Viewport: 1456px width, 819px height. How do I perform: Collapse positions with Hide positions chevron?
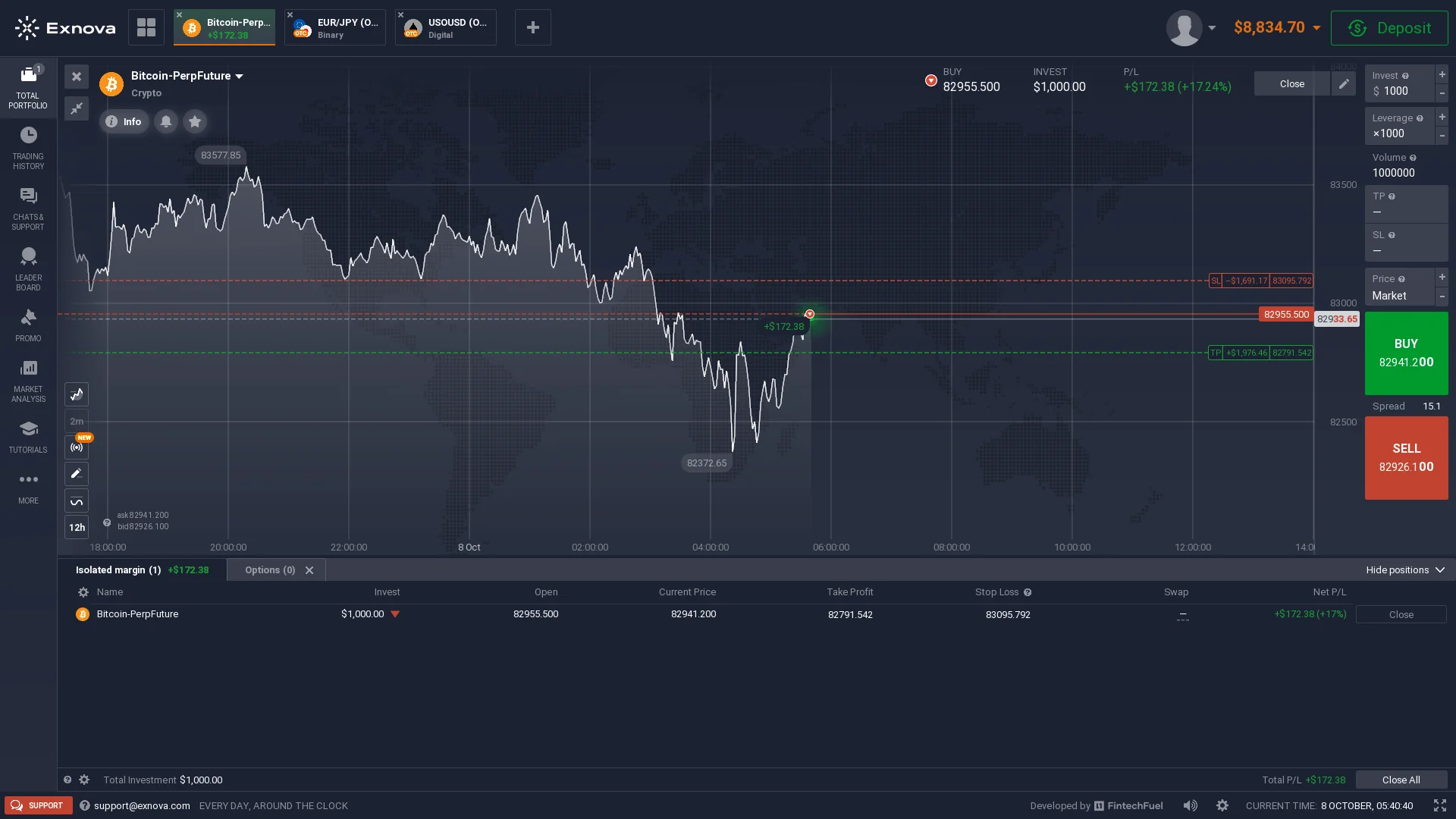coord(1440,570)
